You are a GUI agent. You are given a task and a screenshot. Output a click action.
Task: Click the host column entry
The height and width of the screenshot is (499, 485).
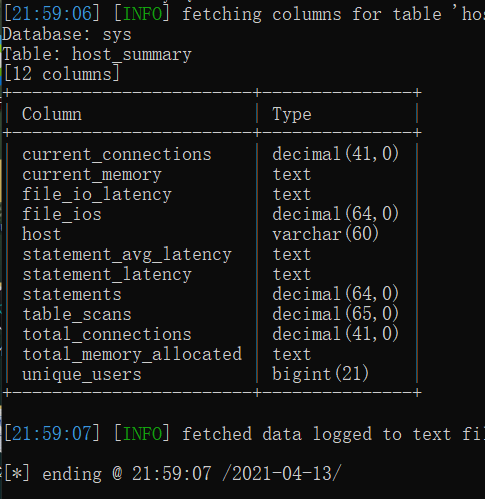click(42, 234)
